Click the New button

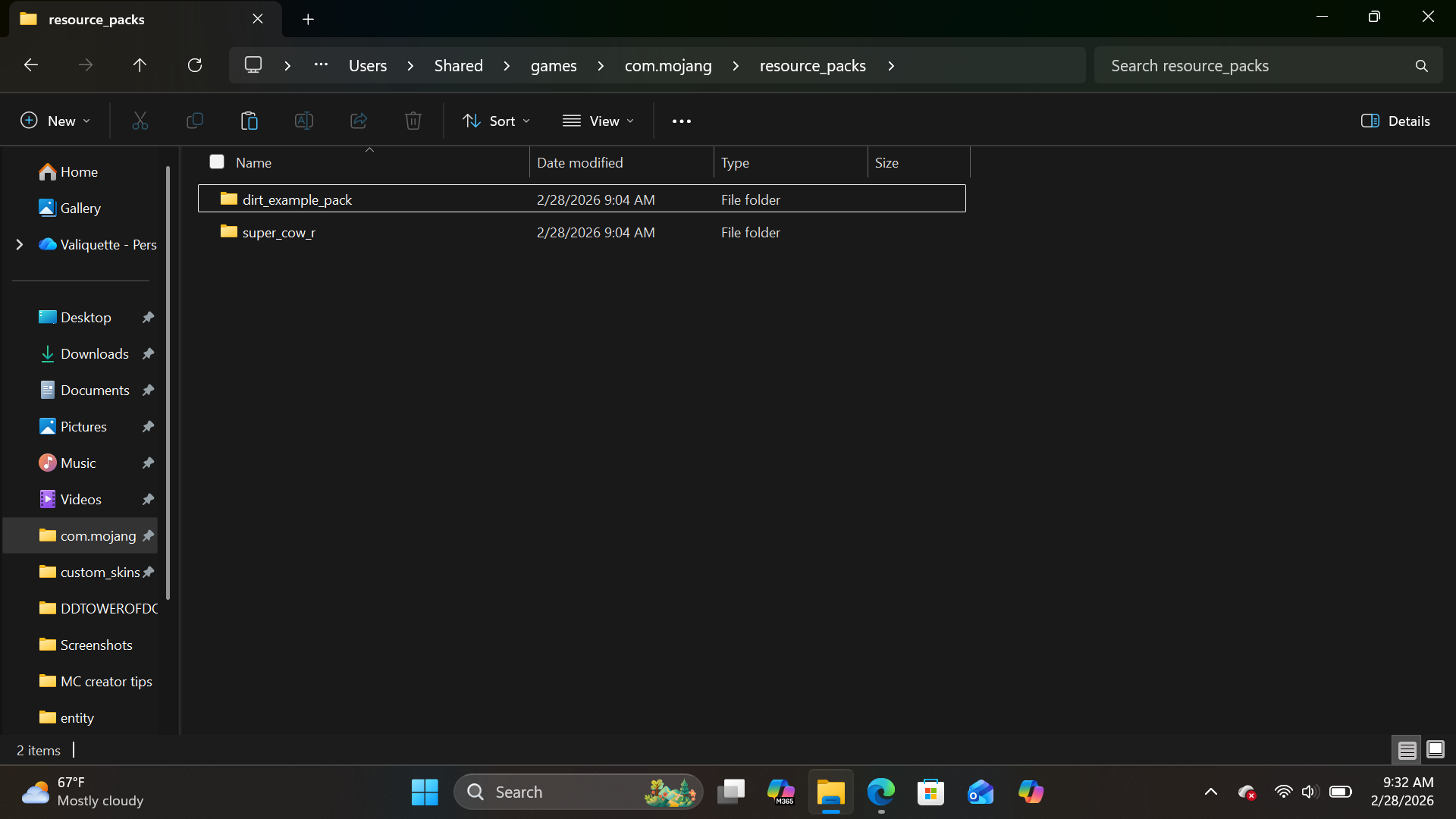tap(55, 121)
